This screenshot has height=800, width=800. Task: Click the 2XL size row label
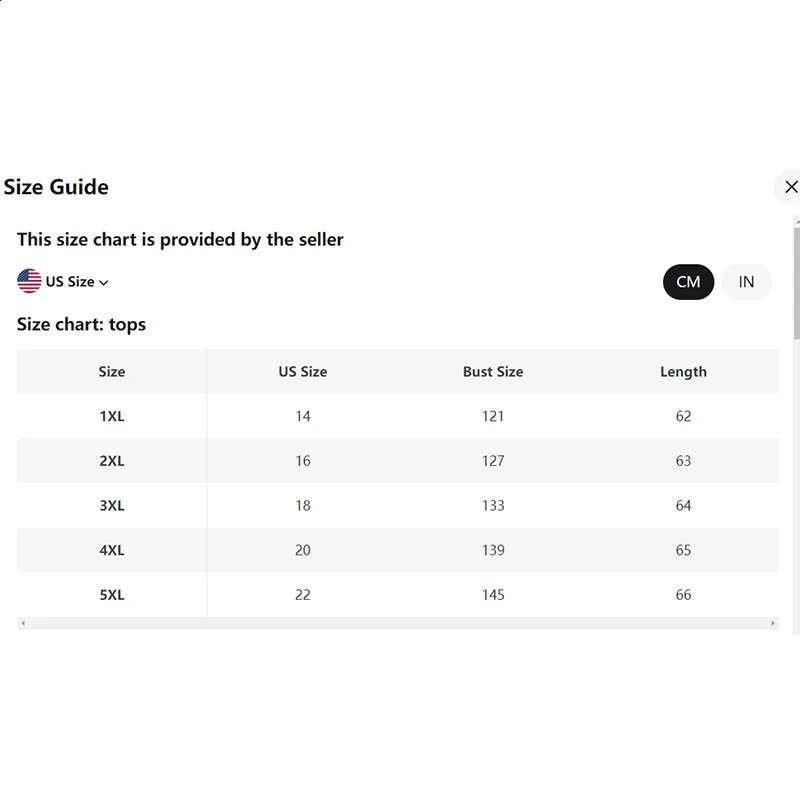pos(112,461)
